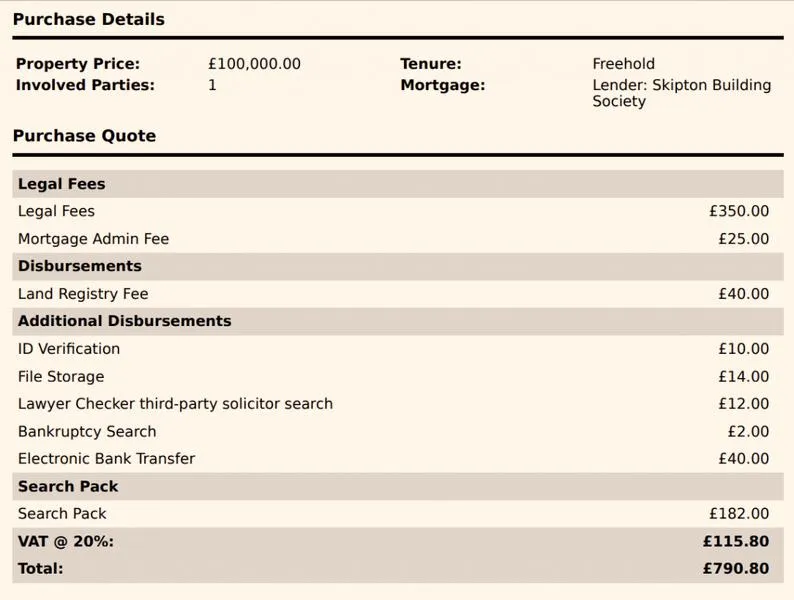This screenshot has width=794, height=600.
Task: Select the Legal Fees section header row
Action: [x=398, y=184]
